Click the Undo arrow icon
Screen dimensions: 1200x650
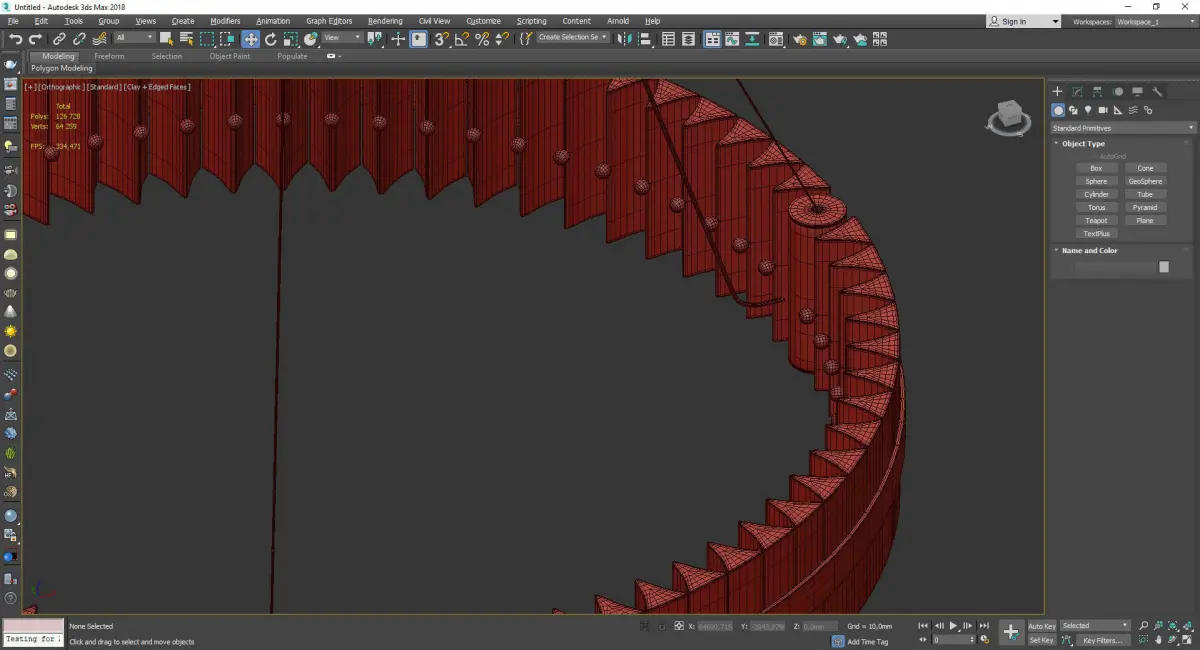(x=15, y=39)
